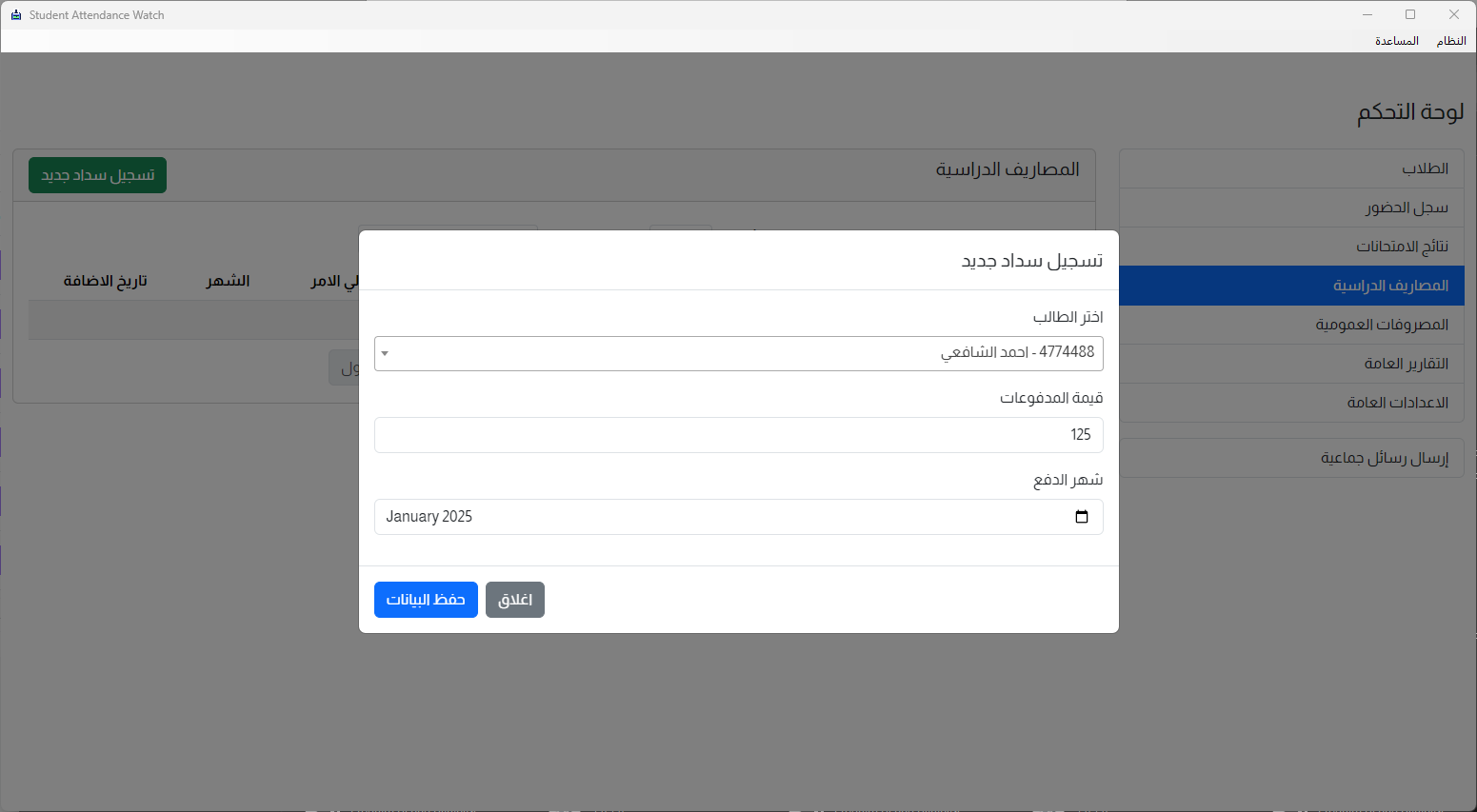The height and width of the screenshot is (812, 1477).
Task: Click the green تسجيل سداد جديد button
Action: [x=97, y=175]
